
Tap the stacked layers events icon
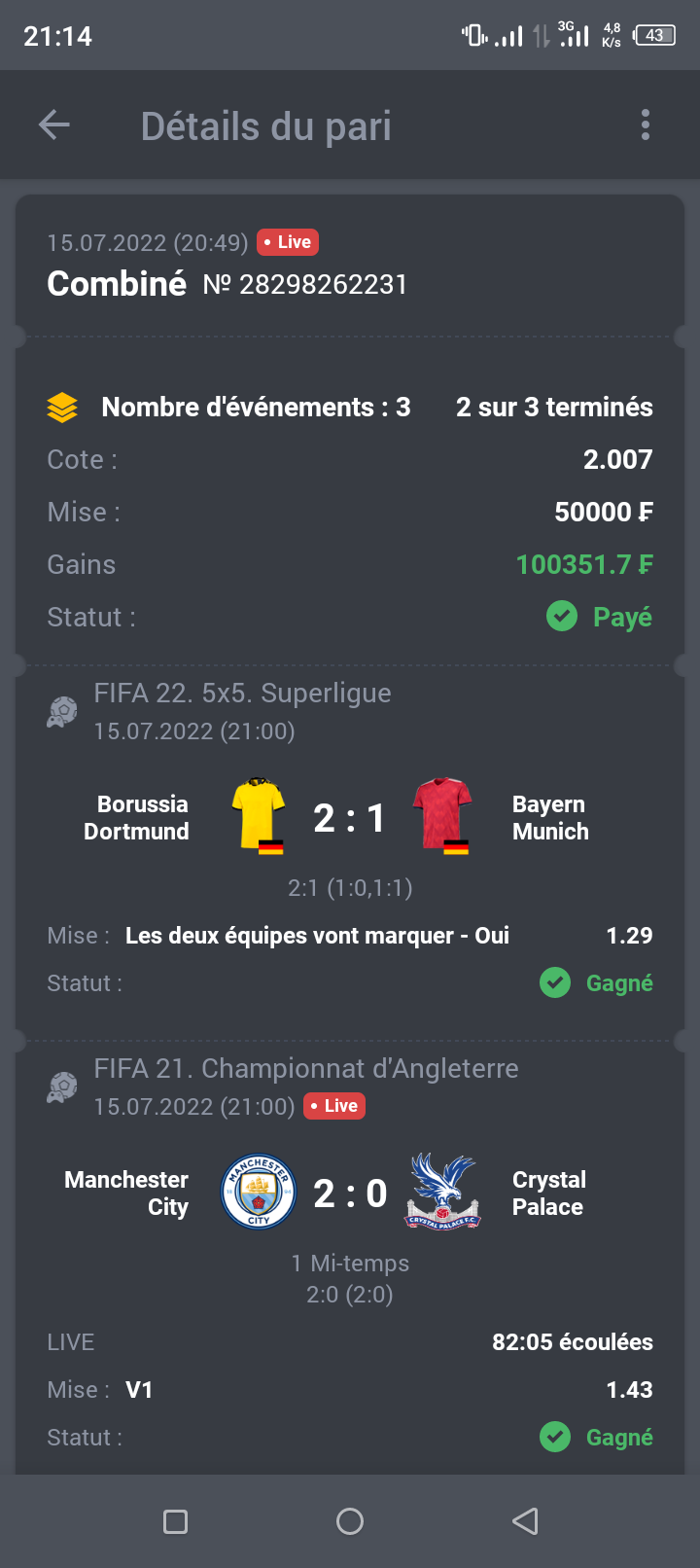click(x=62, y=408)
